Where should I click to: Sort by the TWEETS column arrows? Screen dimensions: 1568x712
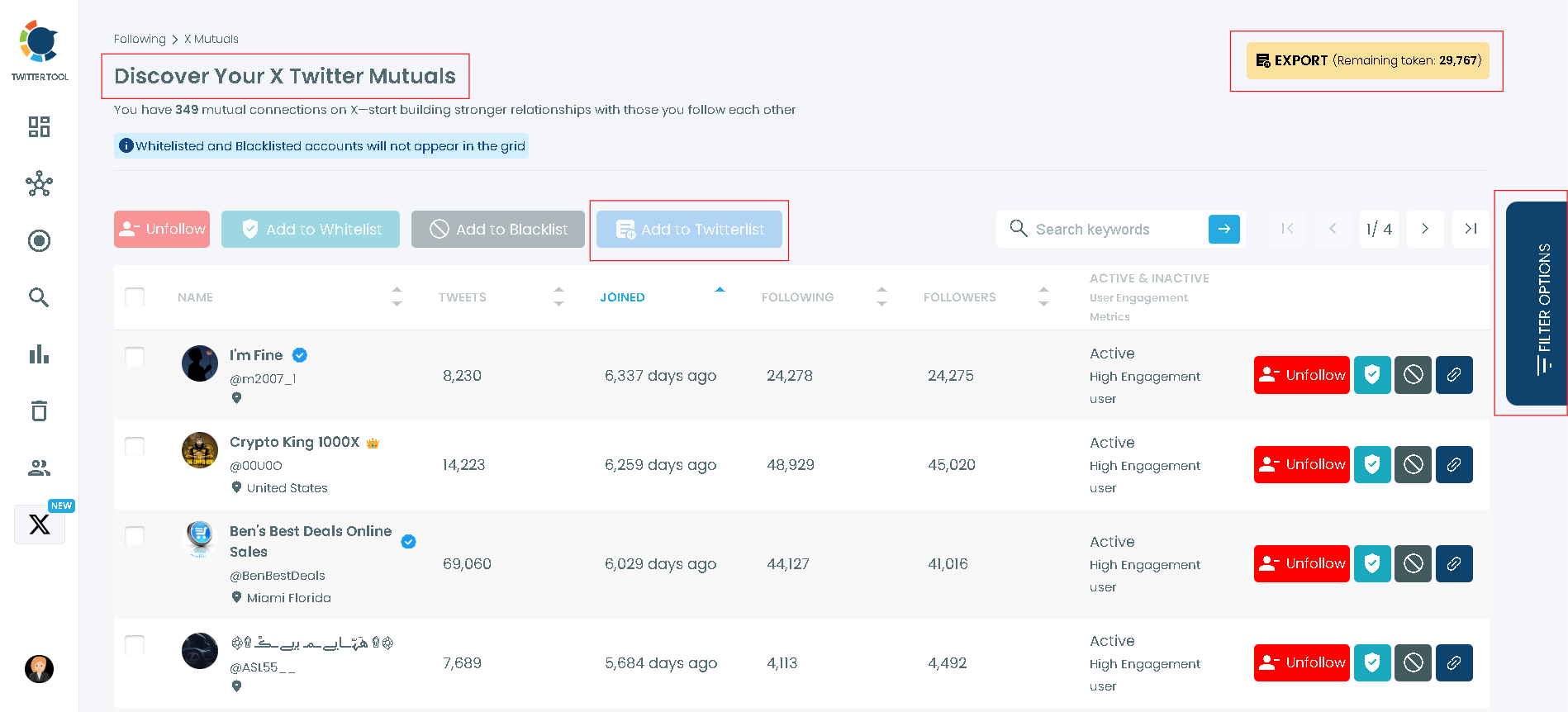558,297
